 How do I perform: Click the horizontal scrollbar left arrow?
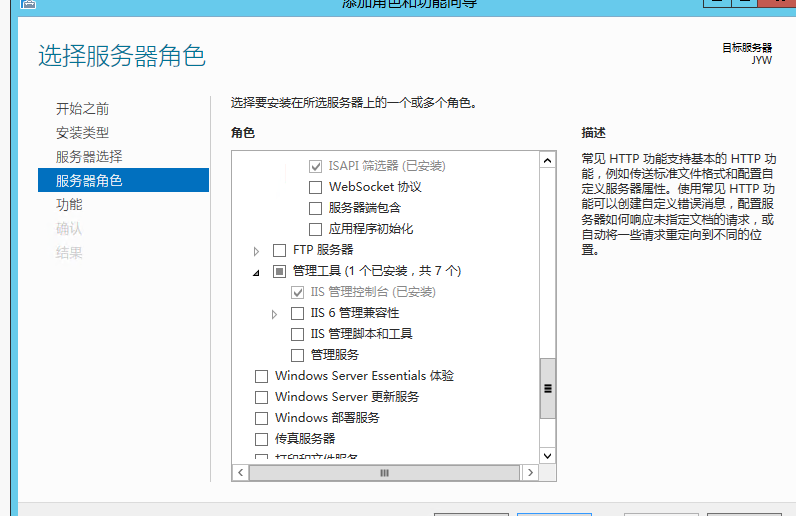240,471
